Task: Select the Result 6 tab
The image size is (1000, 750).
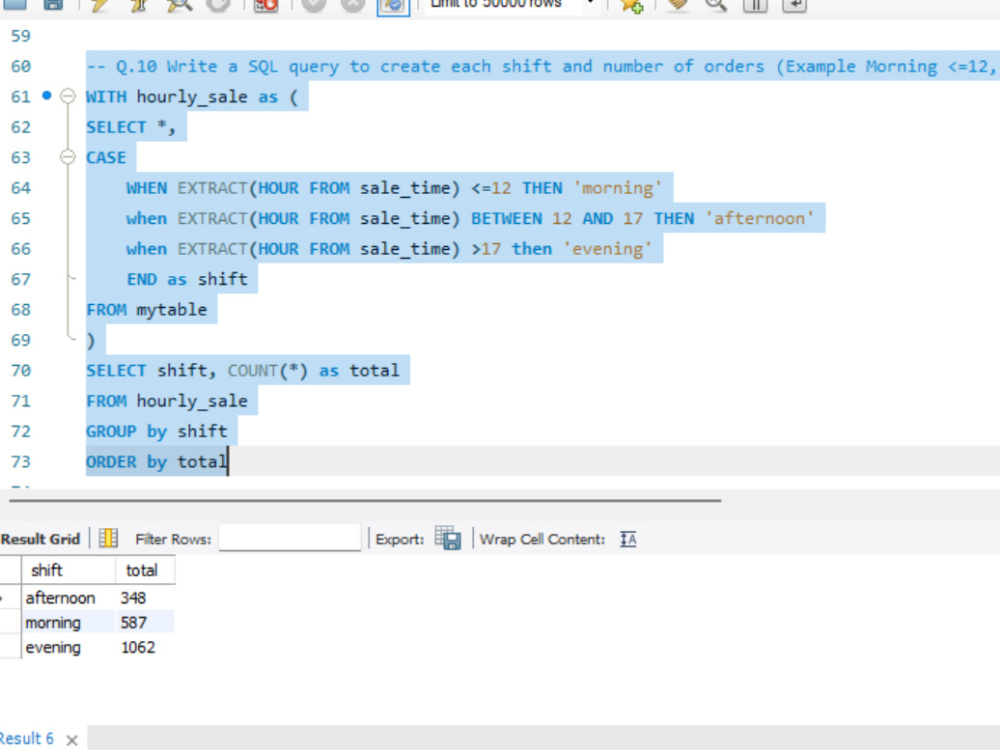Action: [x=27, y=739]
